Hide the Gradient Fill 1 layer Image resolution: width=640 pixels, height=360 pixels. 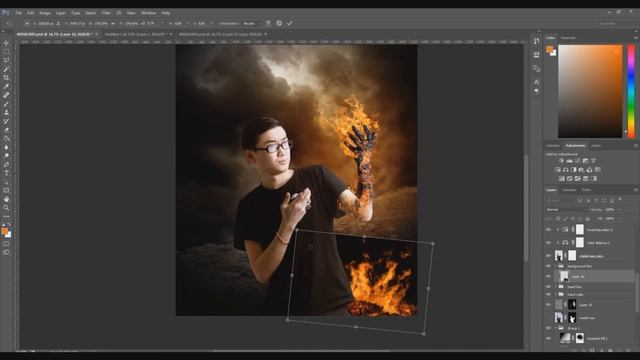pos(549,338)
